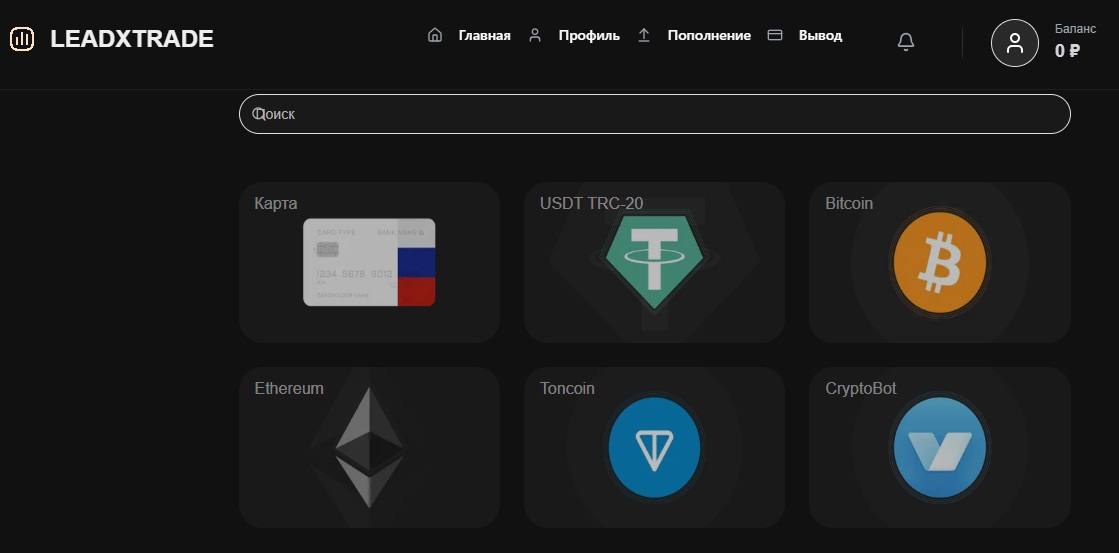This screenshot has width=1119, height=553.
Task: Open the Пополнение menu item
Action: tap(709, 35)
